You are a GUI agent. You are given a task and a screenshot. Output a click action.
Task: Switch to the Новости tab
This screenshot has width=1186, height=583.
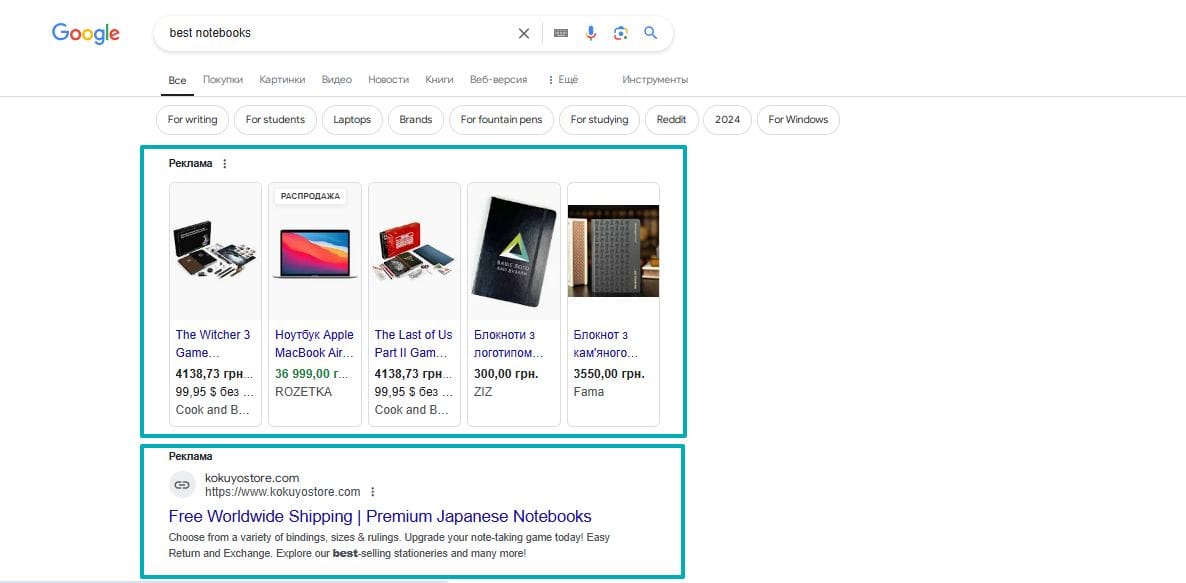coord(388,79)
